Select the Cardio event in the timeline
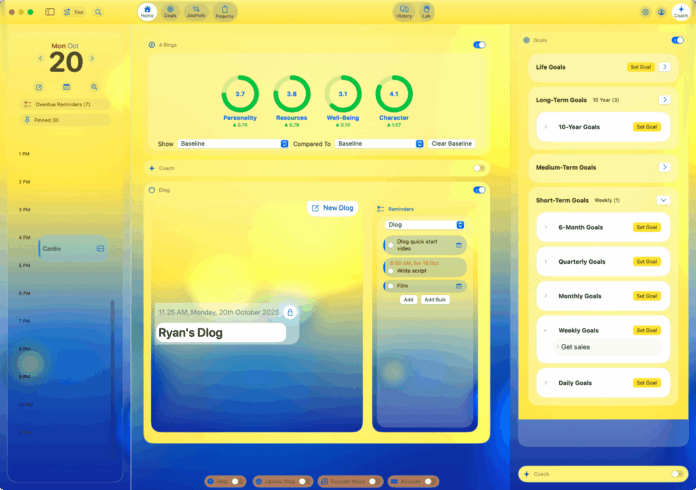 (x=72, y=248)
